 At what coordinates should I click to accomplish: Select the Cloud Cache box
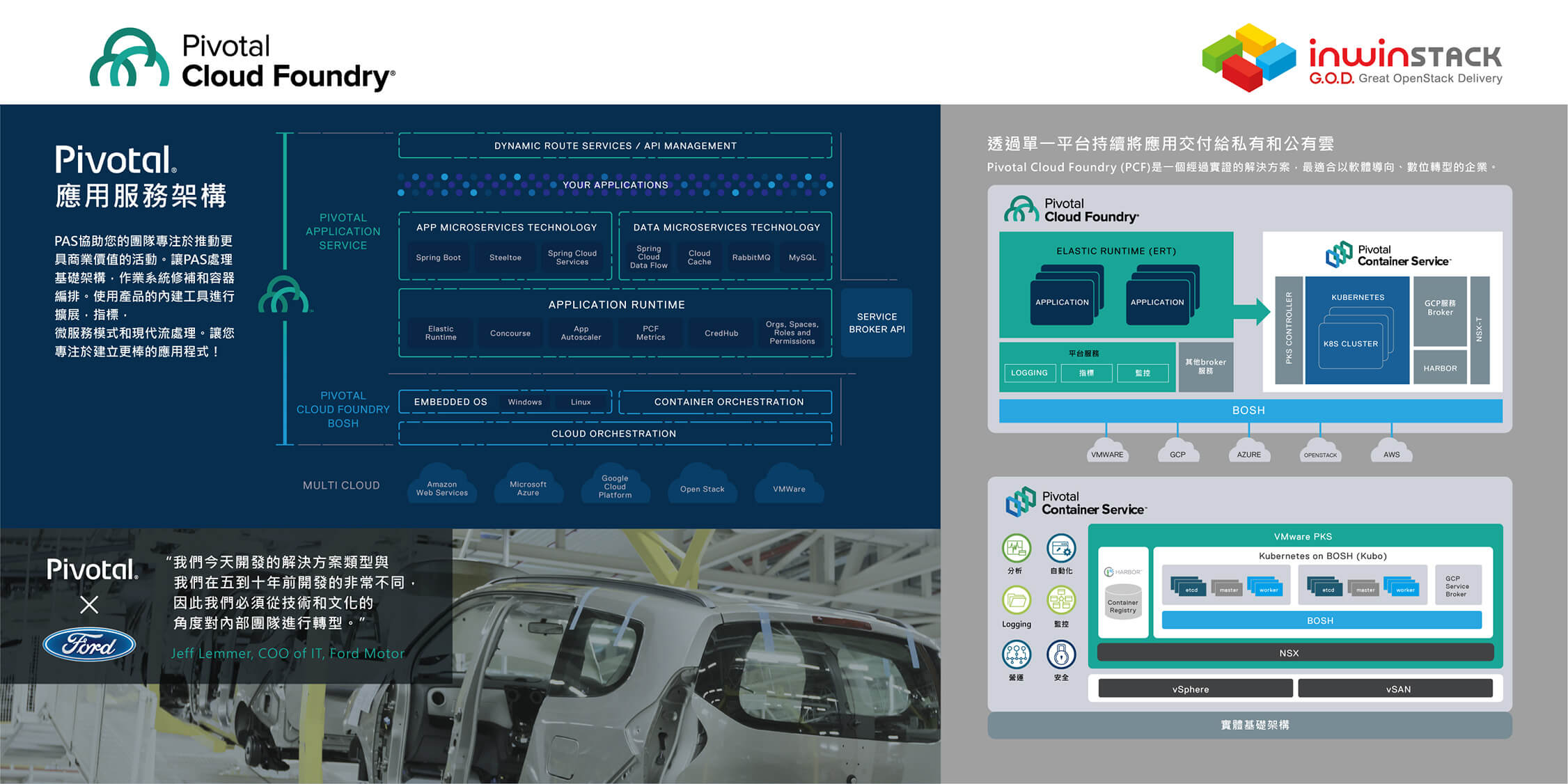pos(699,258)
